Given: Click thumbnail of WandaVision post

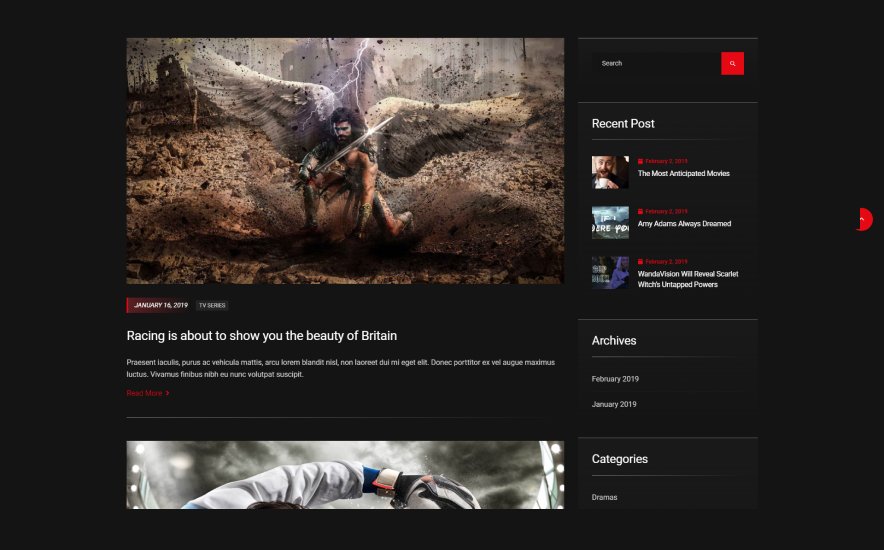Looking at the screenshot, I should coord(610,273).
